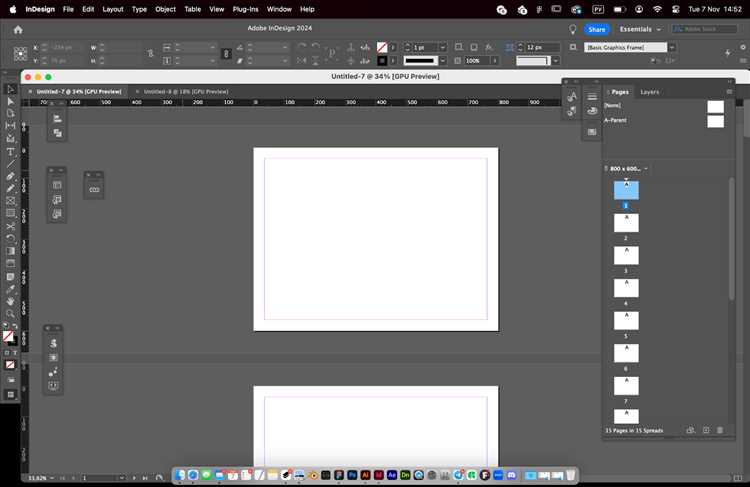
Task: Open the Layout menu
Action: coord(113,9)
